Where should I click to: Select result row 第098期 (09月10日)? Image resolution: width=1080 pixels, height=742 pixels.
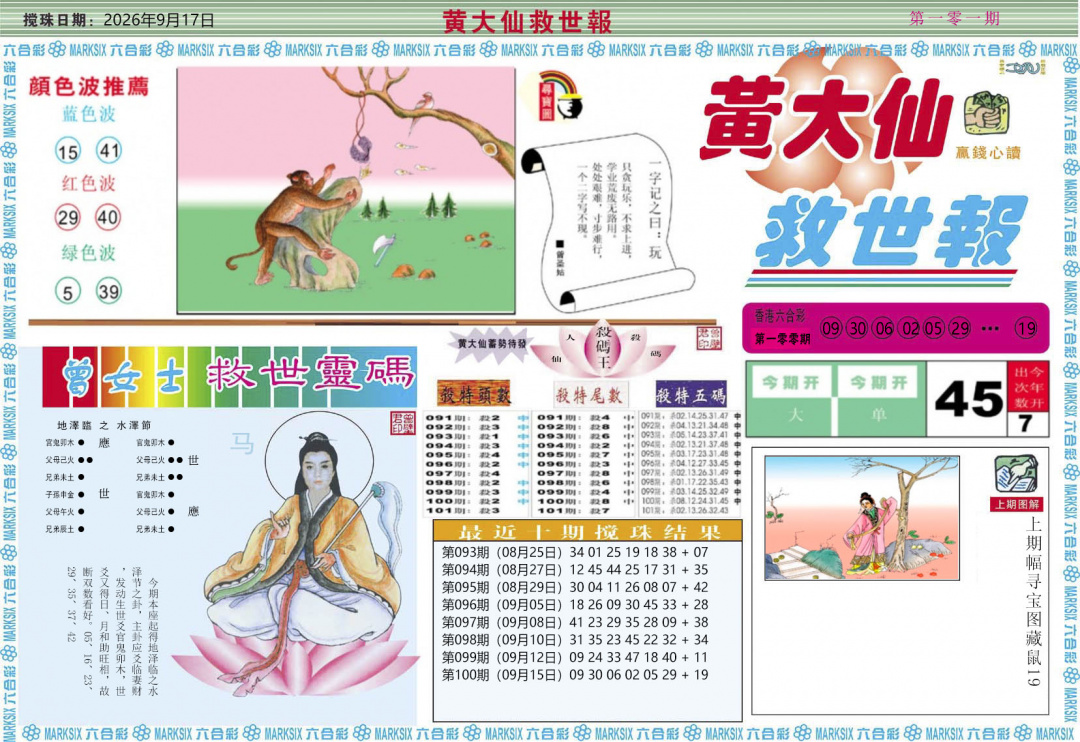point(575,639)
